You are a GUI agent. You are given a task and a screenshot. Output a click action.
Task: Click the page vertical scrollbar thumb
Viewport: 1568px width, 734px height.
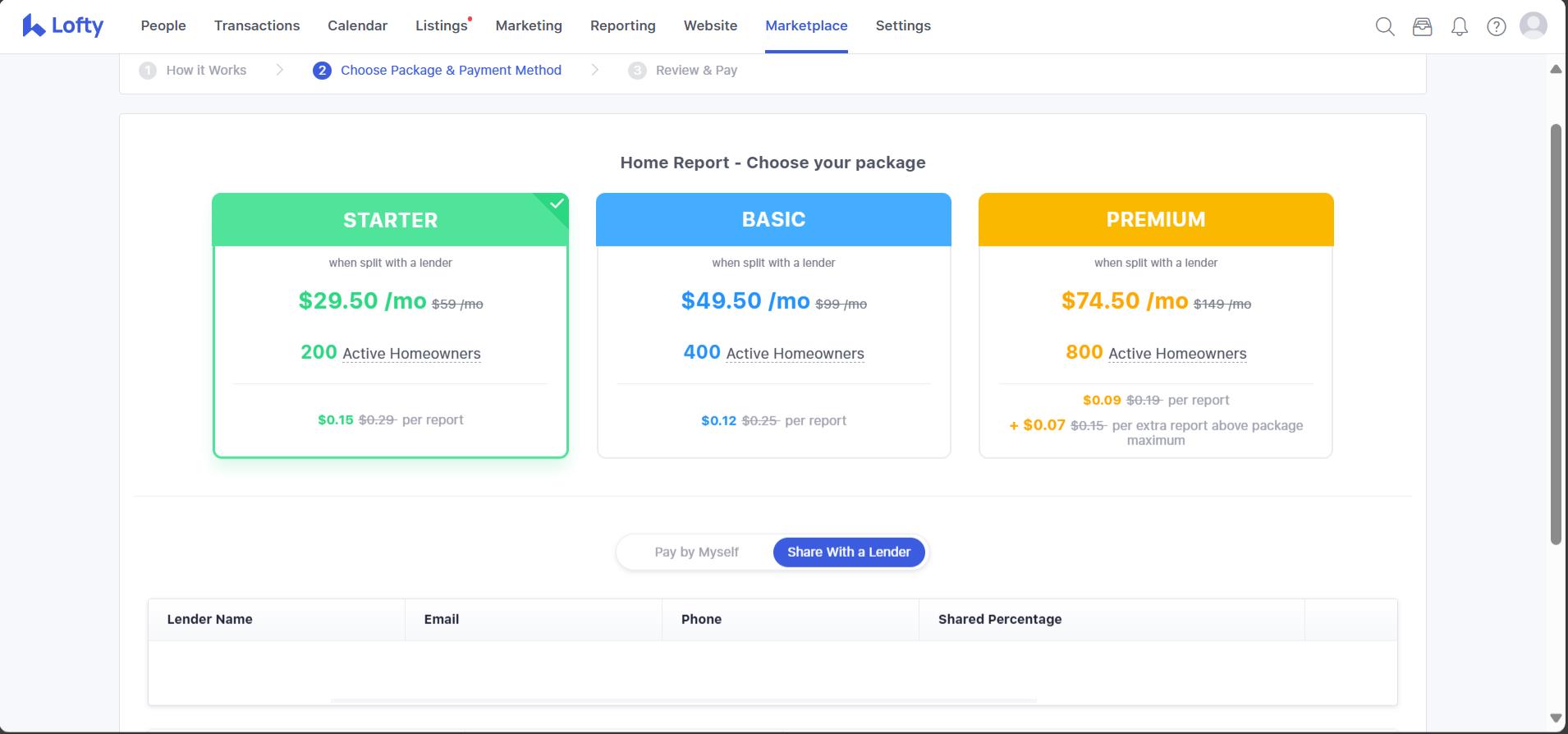pyautogui.click(x=1556, y=334)
